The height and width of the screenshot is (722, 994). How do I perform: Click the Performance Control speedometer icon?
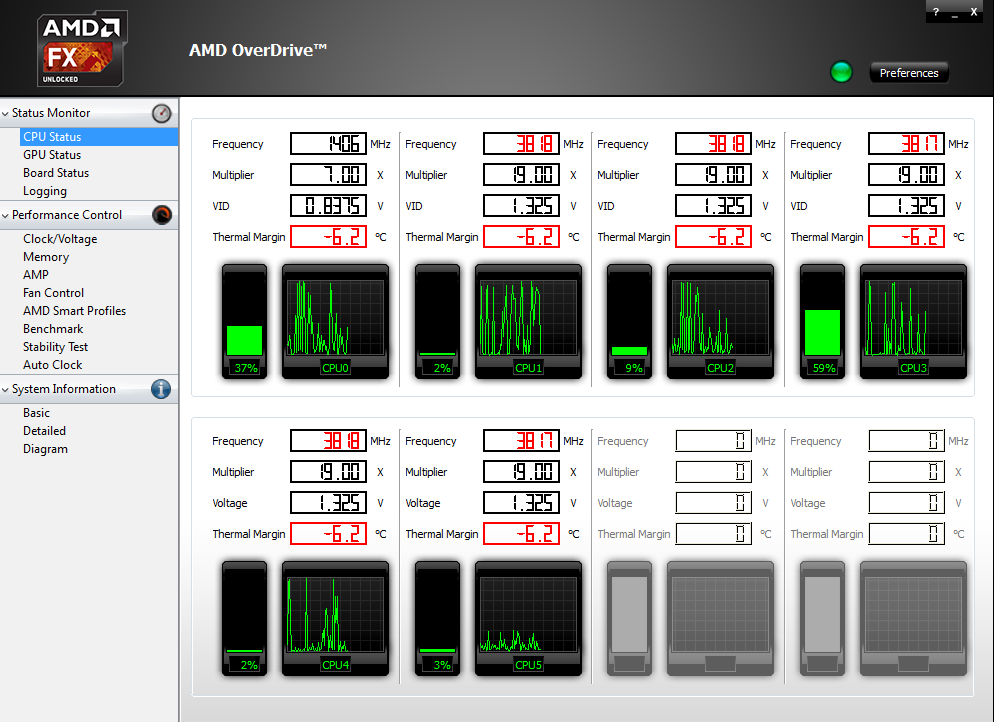(162, 216)
